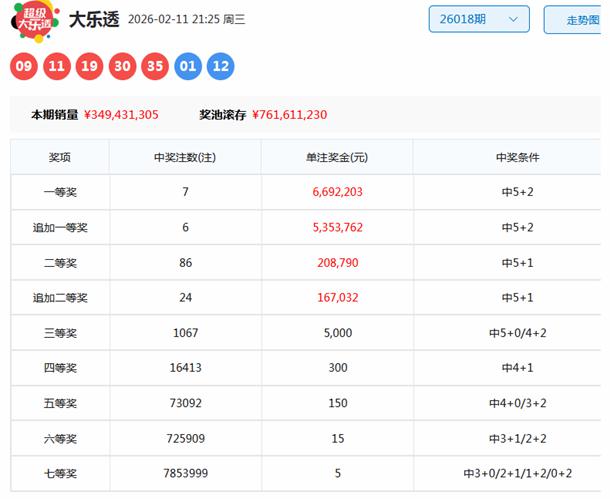Select the 中奖注数(注) column header
This screenshot has height=499, width=610.
tap(185, 157)
